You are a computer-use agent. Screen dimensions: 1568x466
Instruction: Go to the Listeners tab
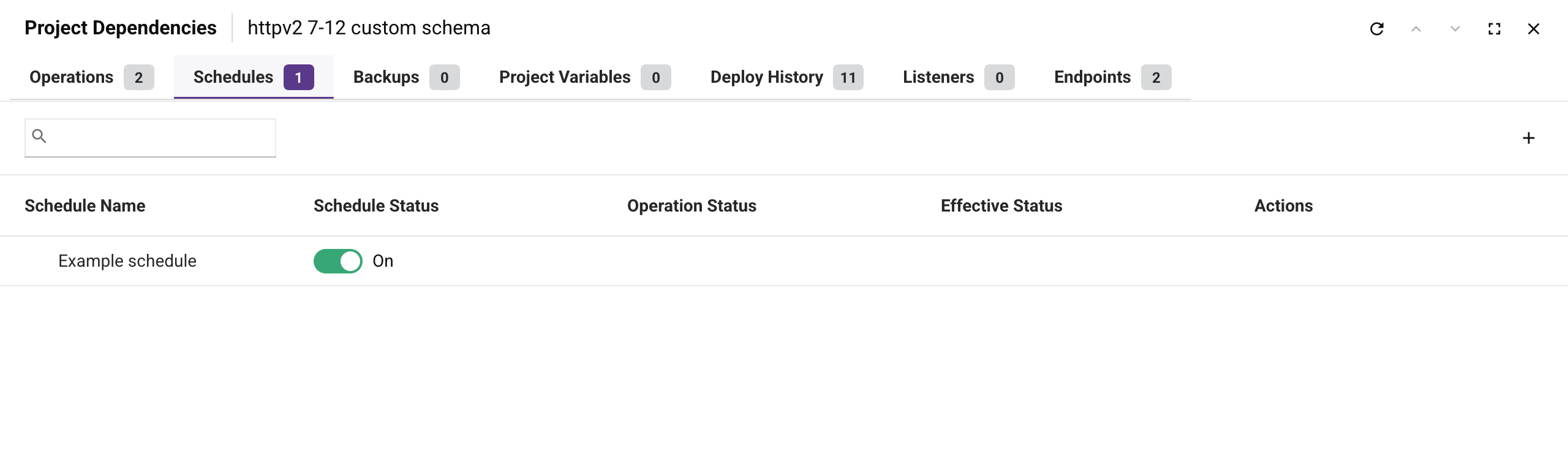point(958,77)
